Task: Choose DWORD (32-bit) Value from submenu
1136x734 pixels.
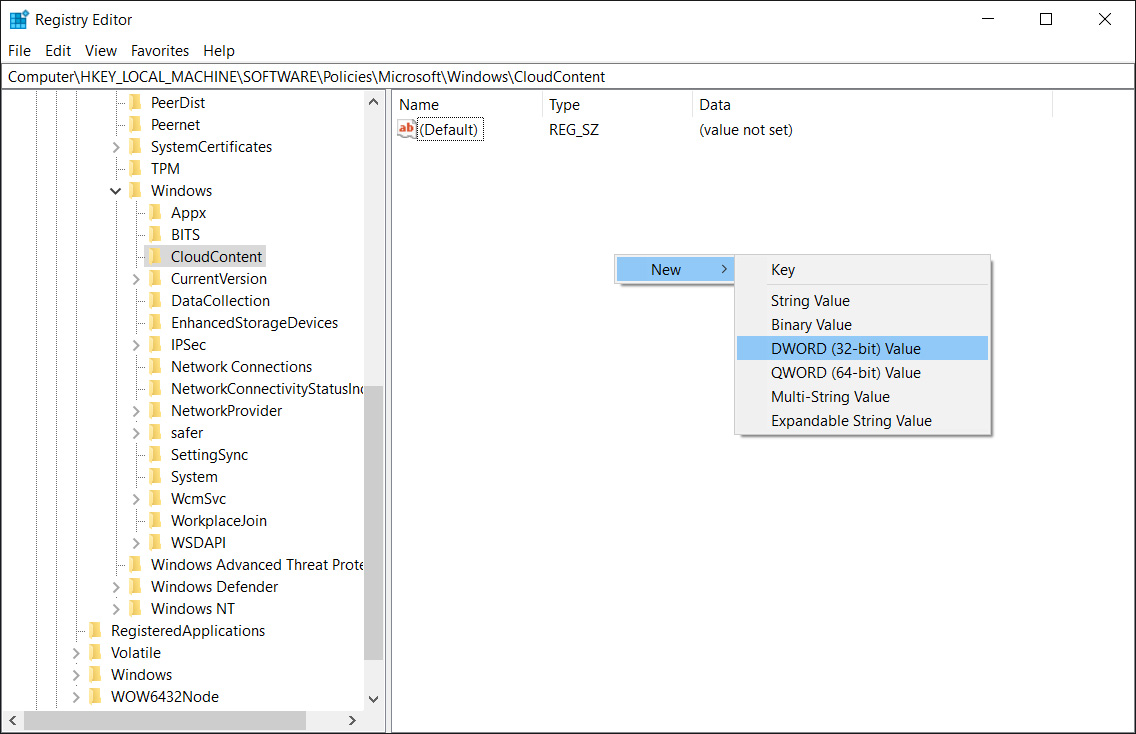Action: (862, 349)
